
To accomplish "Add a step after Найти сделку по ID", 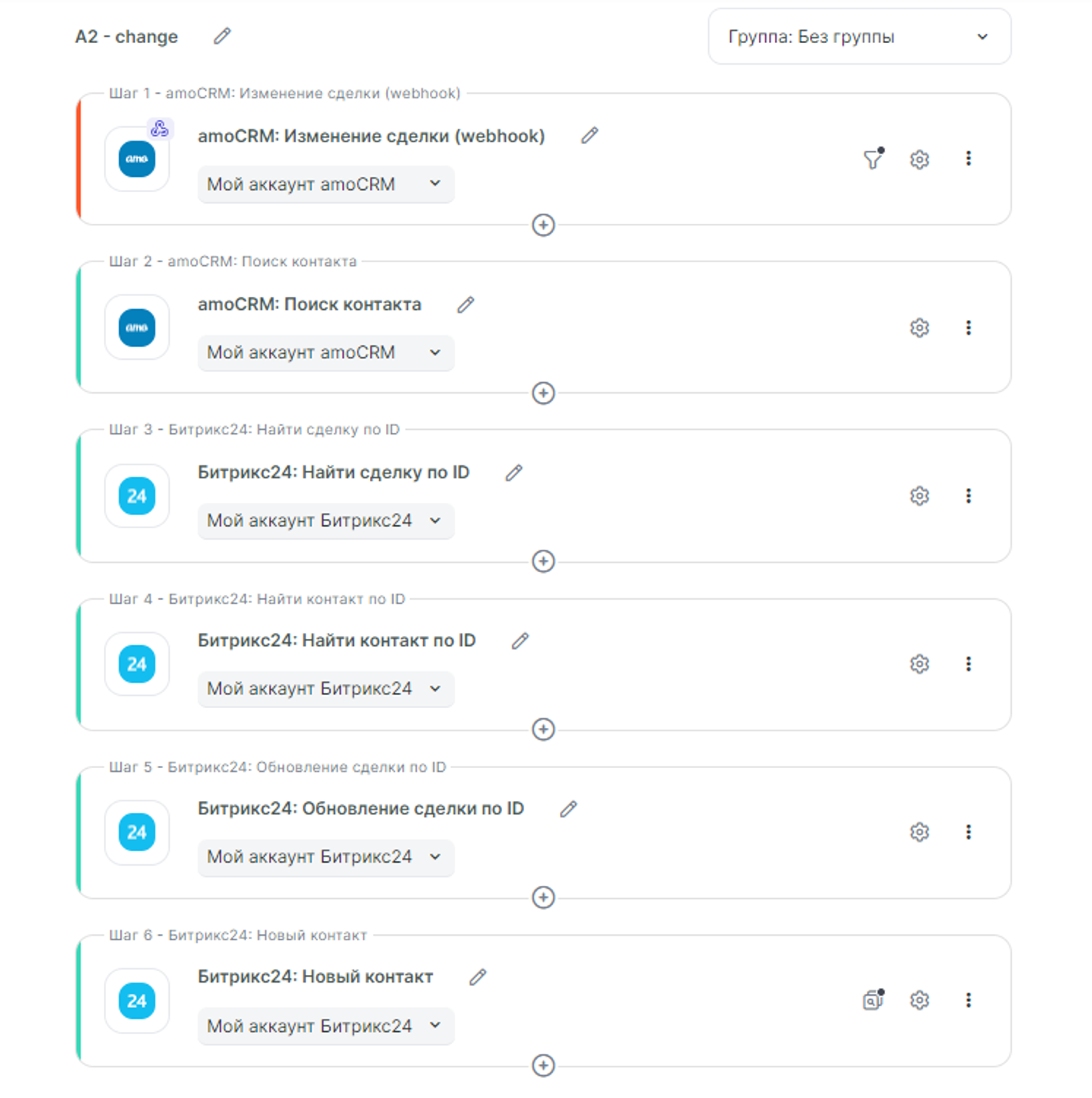I will pyautogui.click(x=544, y=561).
